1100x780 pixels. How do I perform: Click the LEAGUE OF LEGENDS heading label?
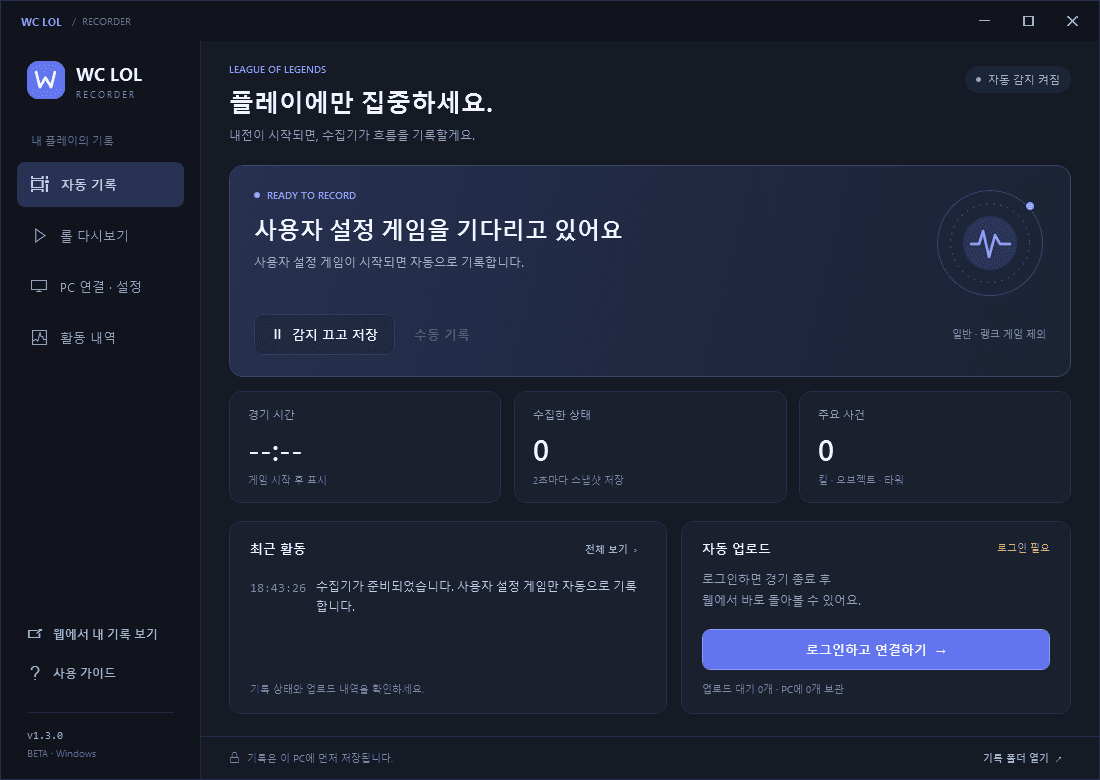click(x=277, y=69)
